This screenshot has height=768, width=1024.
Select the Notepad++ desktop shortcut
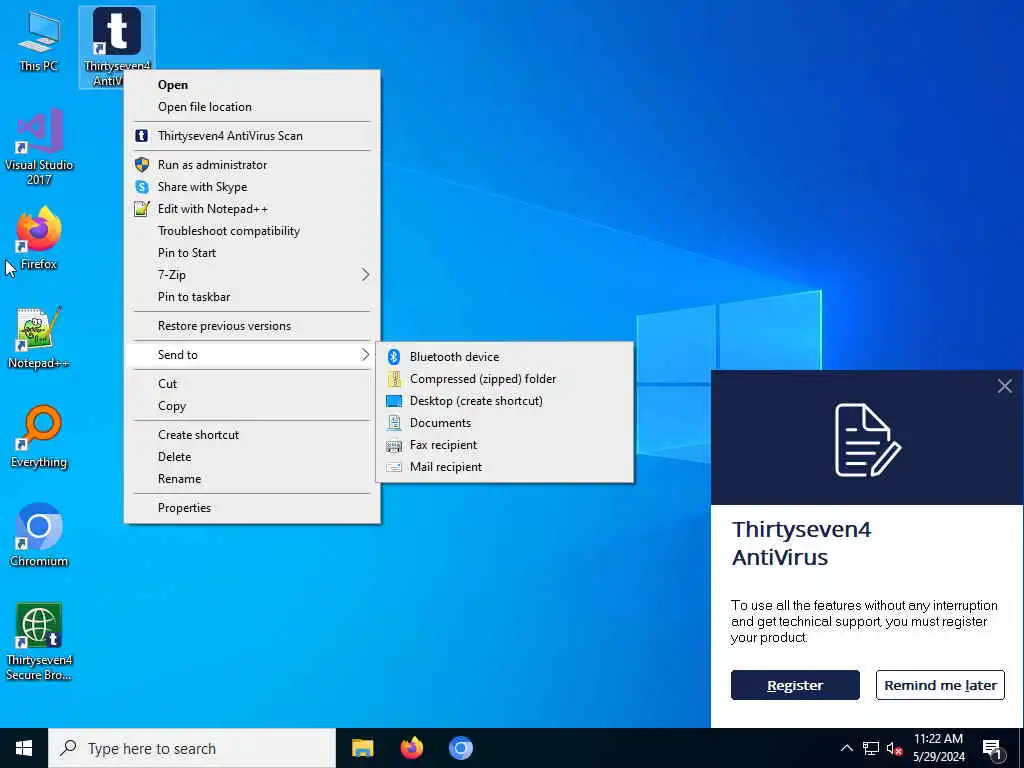coord(39,338)
